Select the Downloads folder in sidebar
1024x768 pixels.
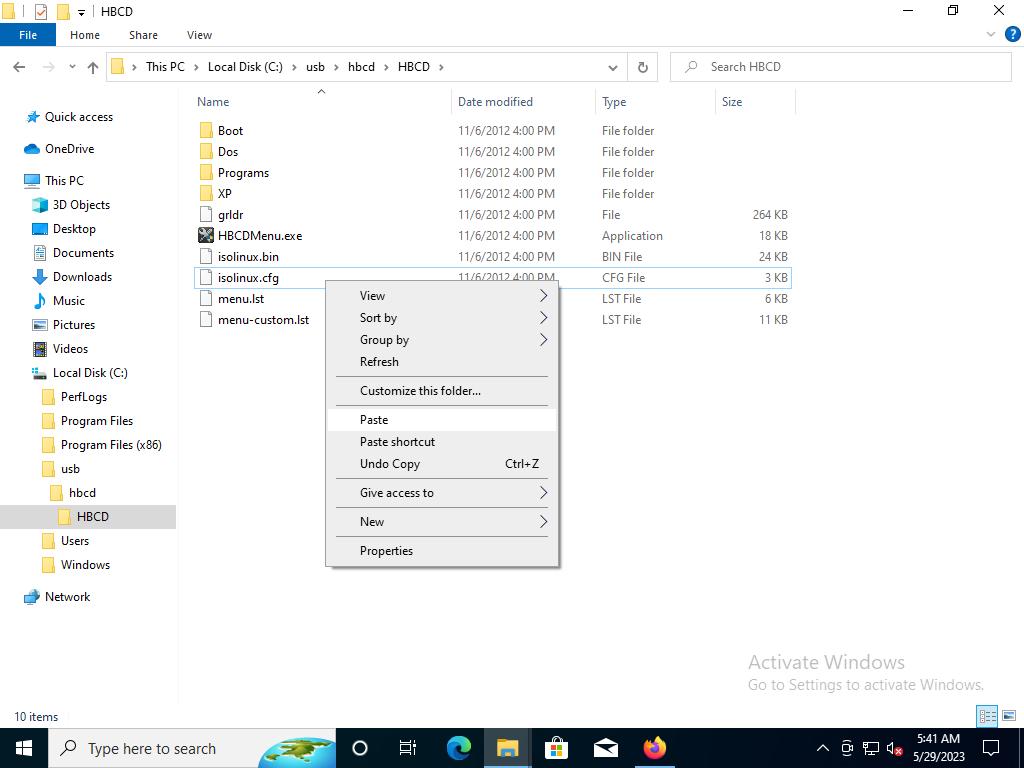coord(82,277)
